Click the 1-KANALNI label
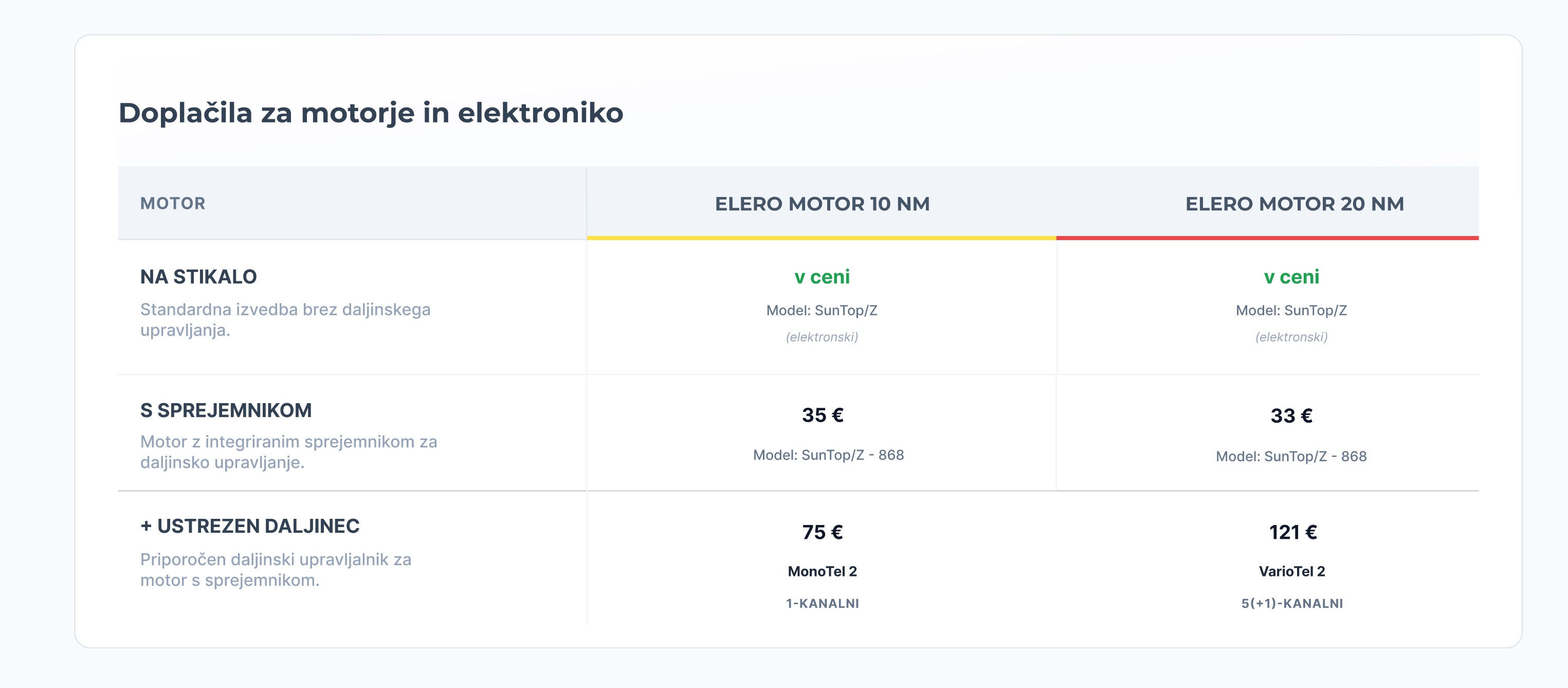Image resolution: width=1568 pixels, height=688 pixels. pos(823,603)
